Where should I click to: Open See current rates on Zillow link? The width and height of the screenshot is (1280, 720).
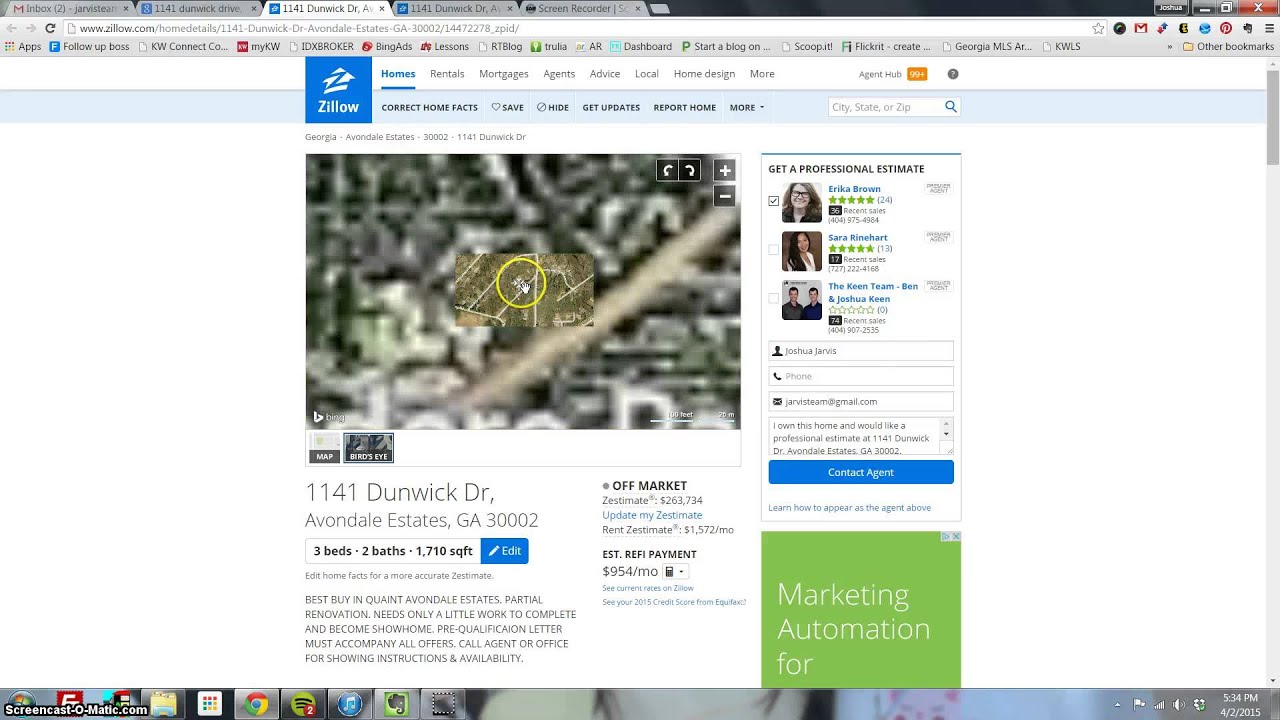point(648,588)
